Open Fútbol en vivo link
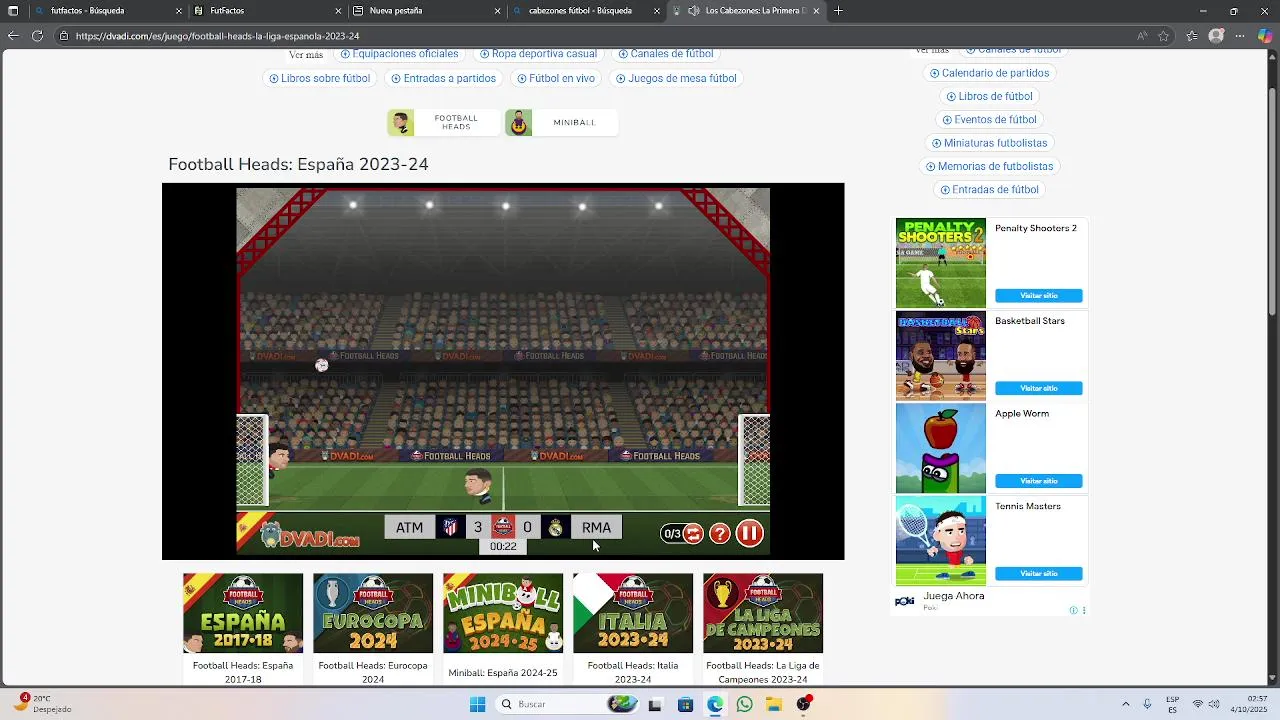 click(556, 78)
